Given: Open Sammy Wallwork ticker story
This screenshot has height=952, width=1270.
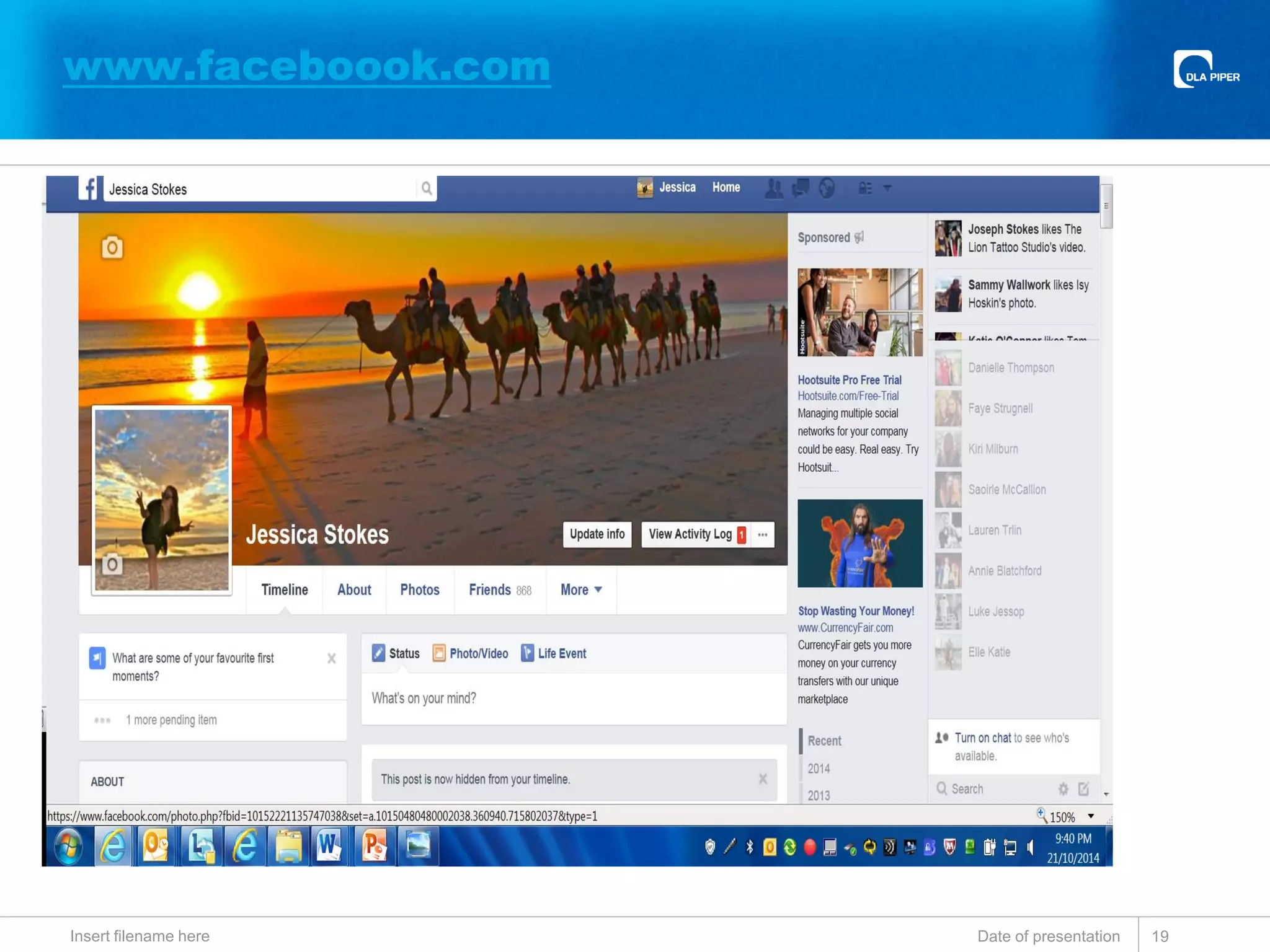Looking at the screenshot, I should (1013, 294).
